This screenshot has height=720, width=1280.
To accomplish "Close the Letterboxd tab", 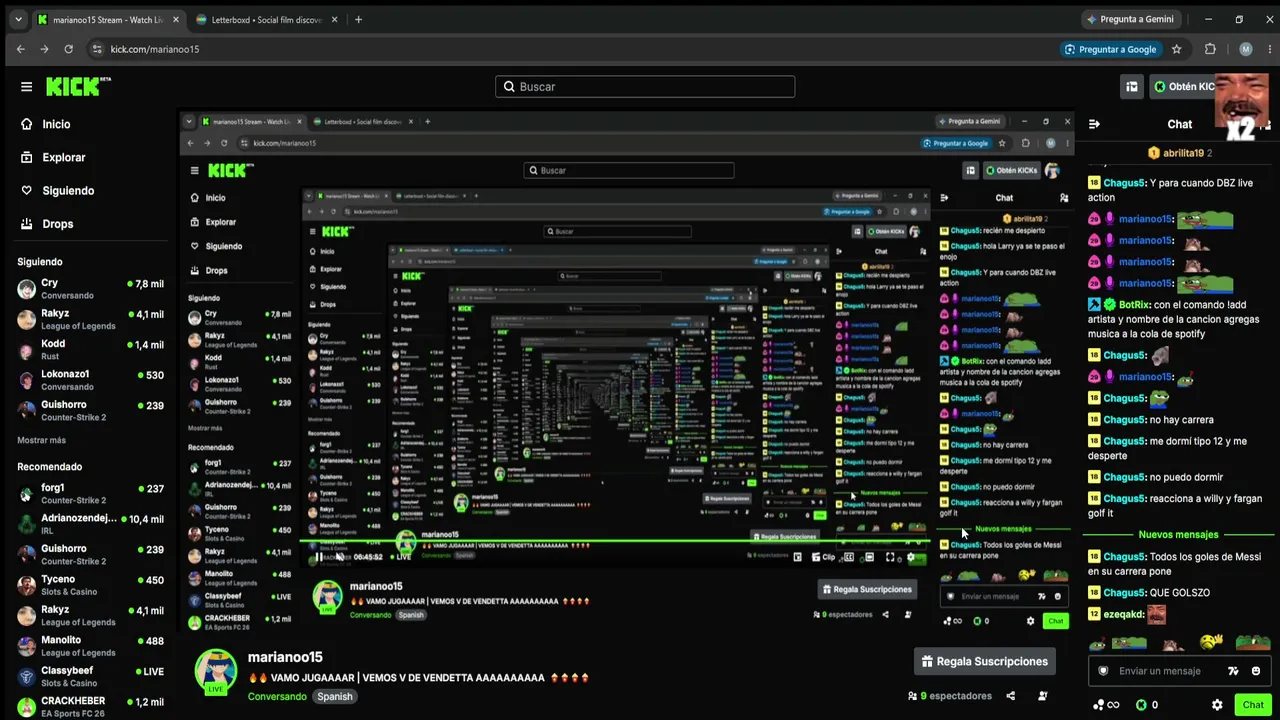I will (x=334, y=19).
